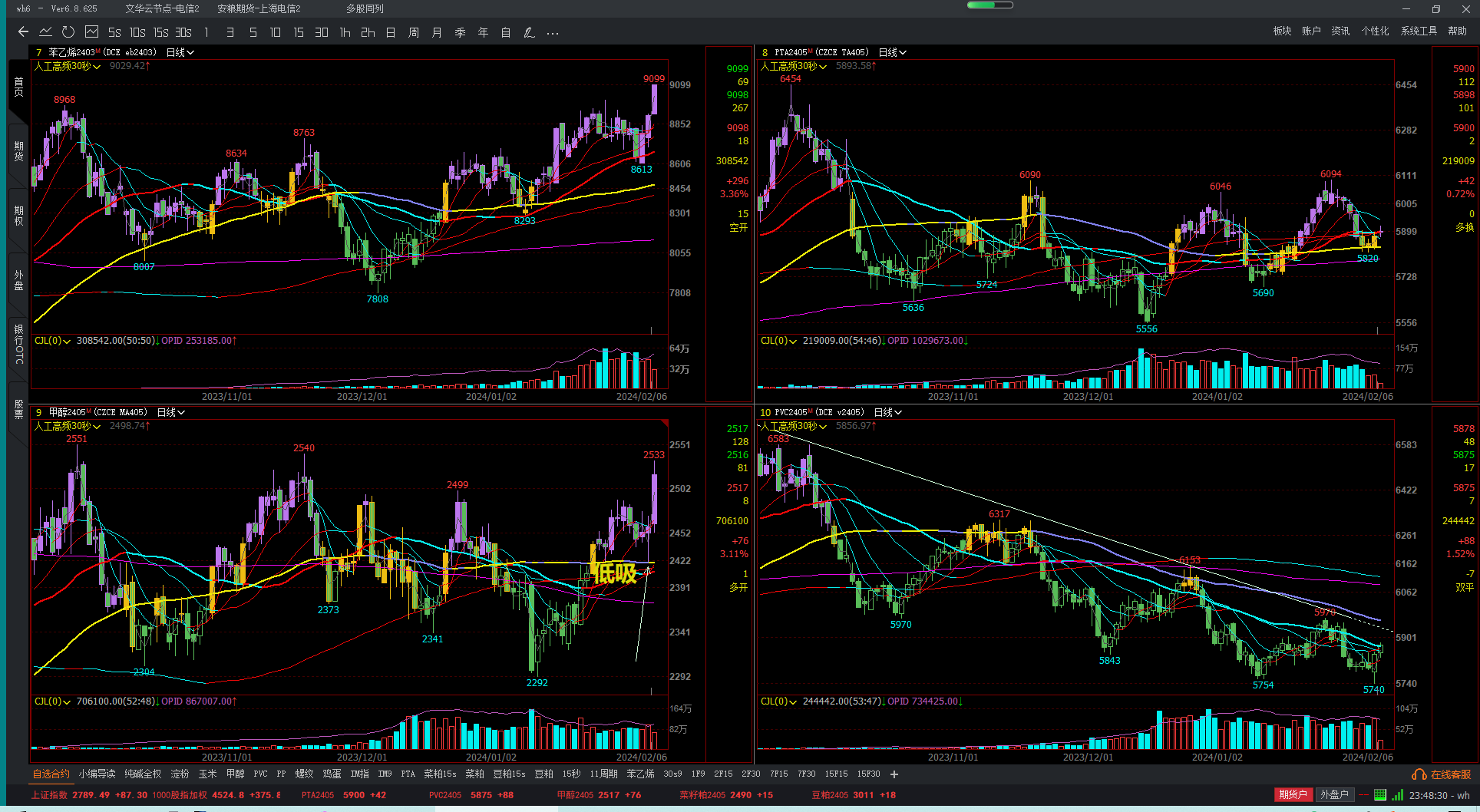Image resolution: width=1480 pixels, height=812 pixels.
Task: Select the 30-minute period
Action: (322, 32)
